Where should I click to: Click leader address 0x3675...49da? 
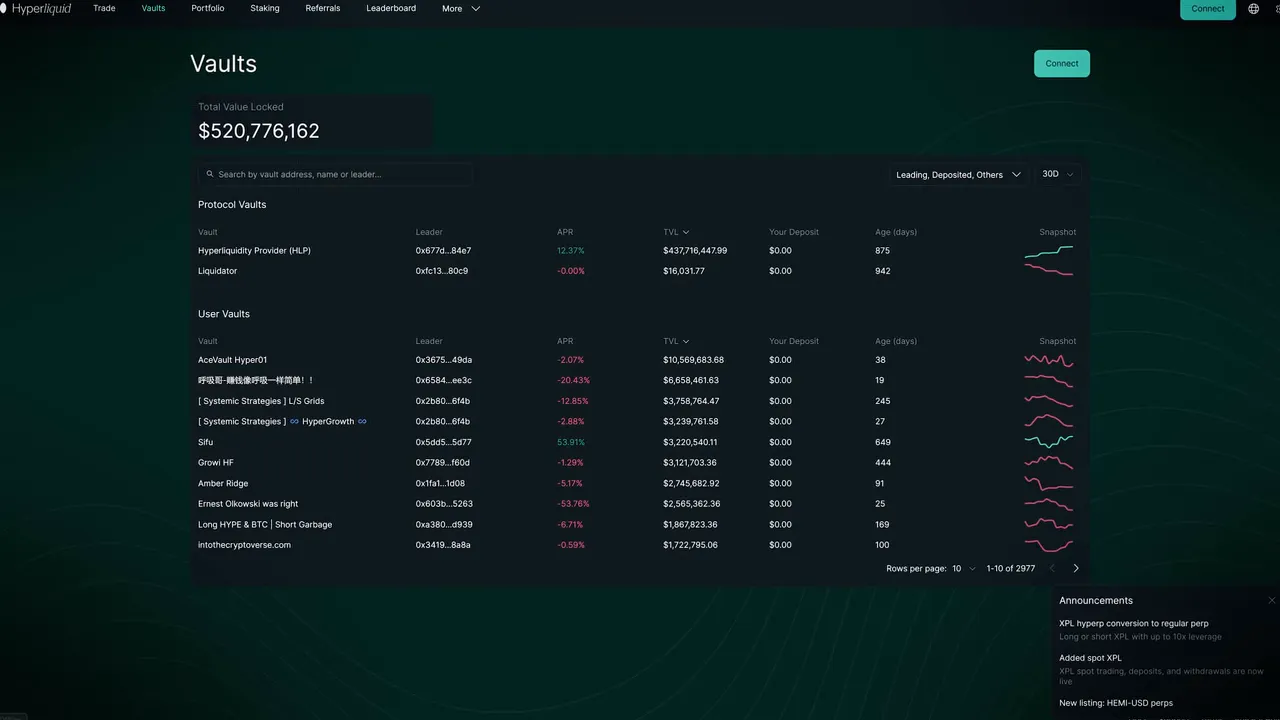tap(444, 360)
